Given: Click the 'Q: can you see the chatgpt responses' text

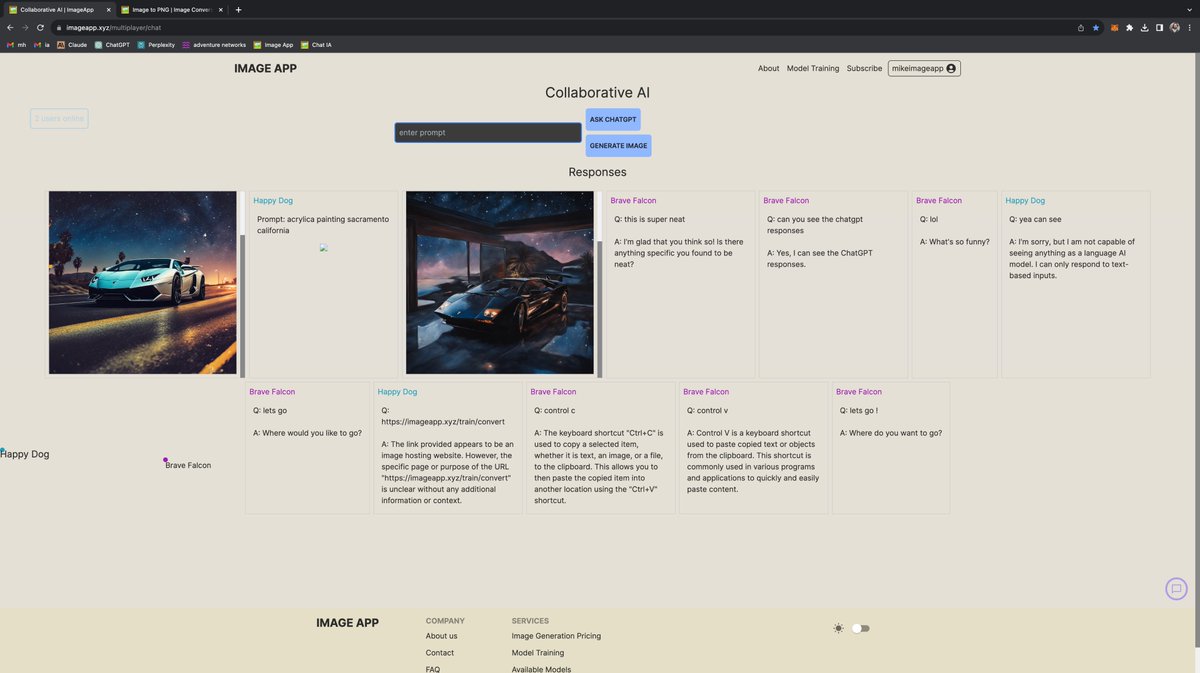Looking at the screenshot, I should click(x=815, y=225).
